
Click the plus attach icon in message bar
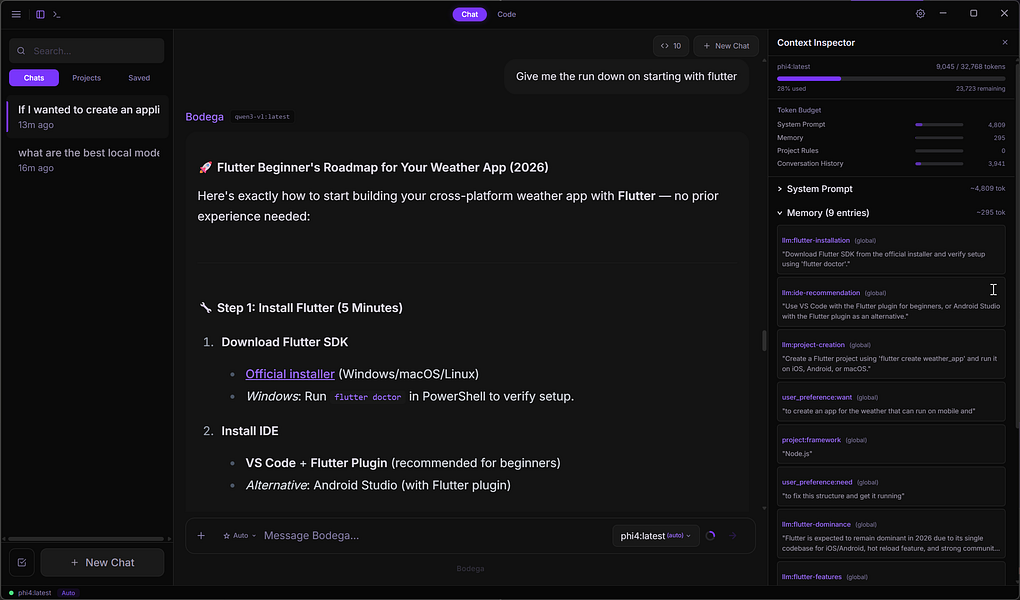coord(201,536)
